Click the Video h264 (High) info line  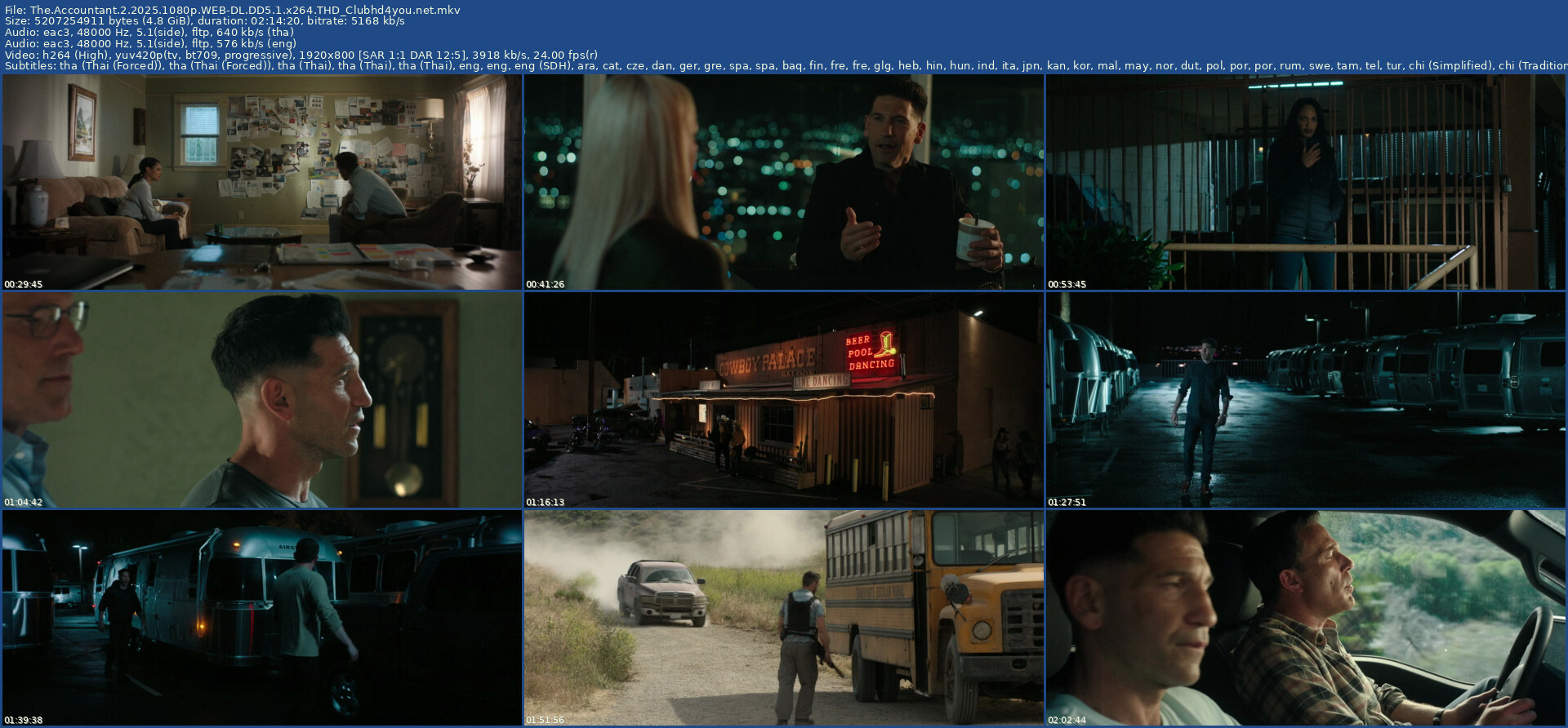(301, 55)
